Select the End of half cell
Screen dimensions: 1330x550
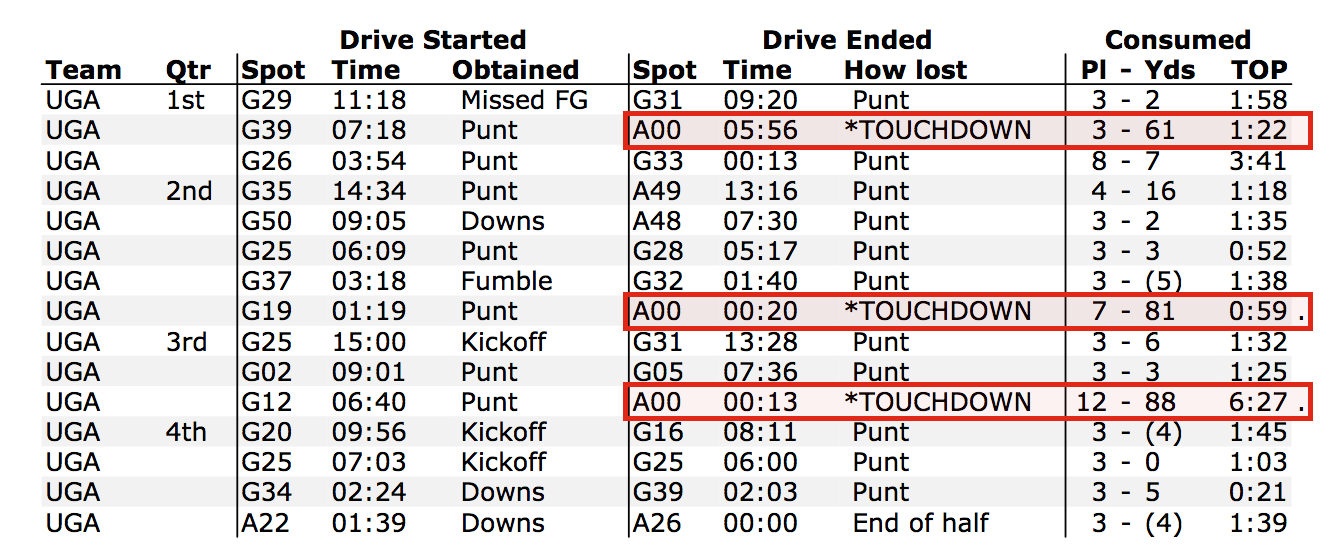(x=921, y=523)
